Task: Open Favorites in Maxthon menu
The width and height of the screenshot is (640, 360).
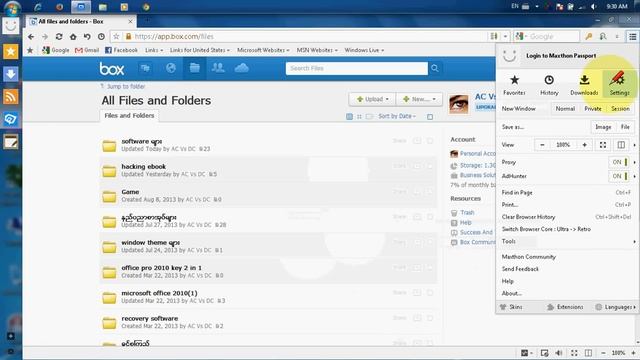Action: click(x=514, y=85)
